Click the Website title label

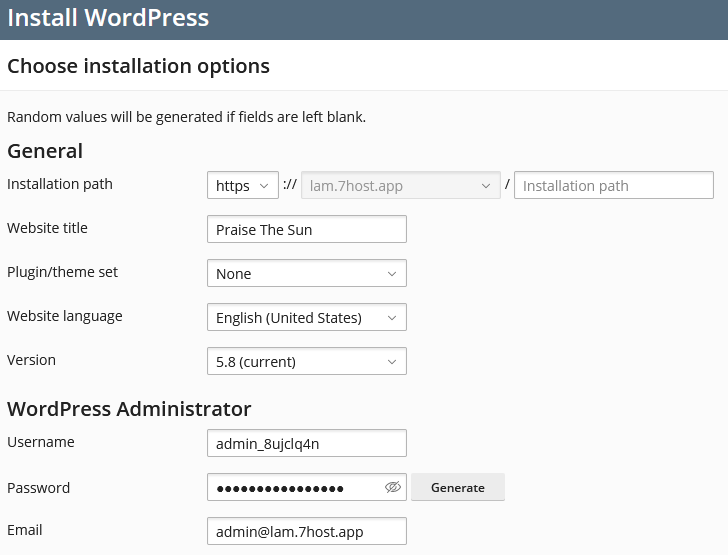point(47,228)
